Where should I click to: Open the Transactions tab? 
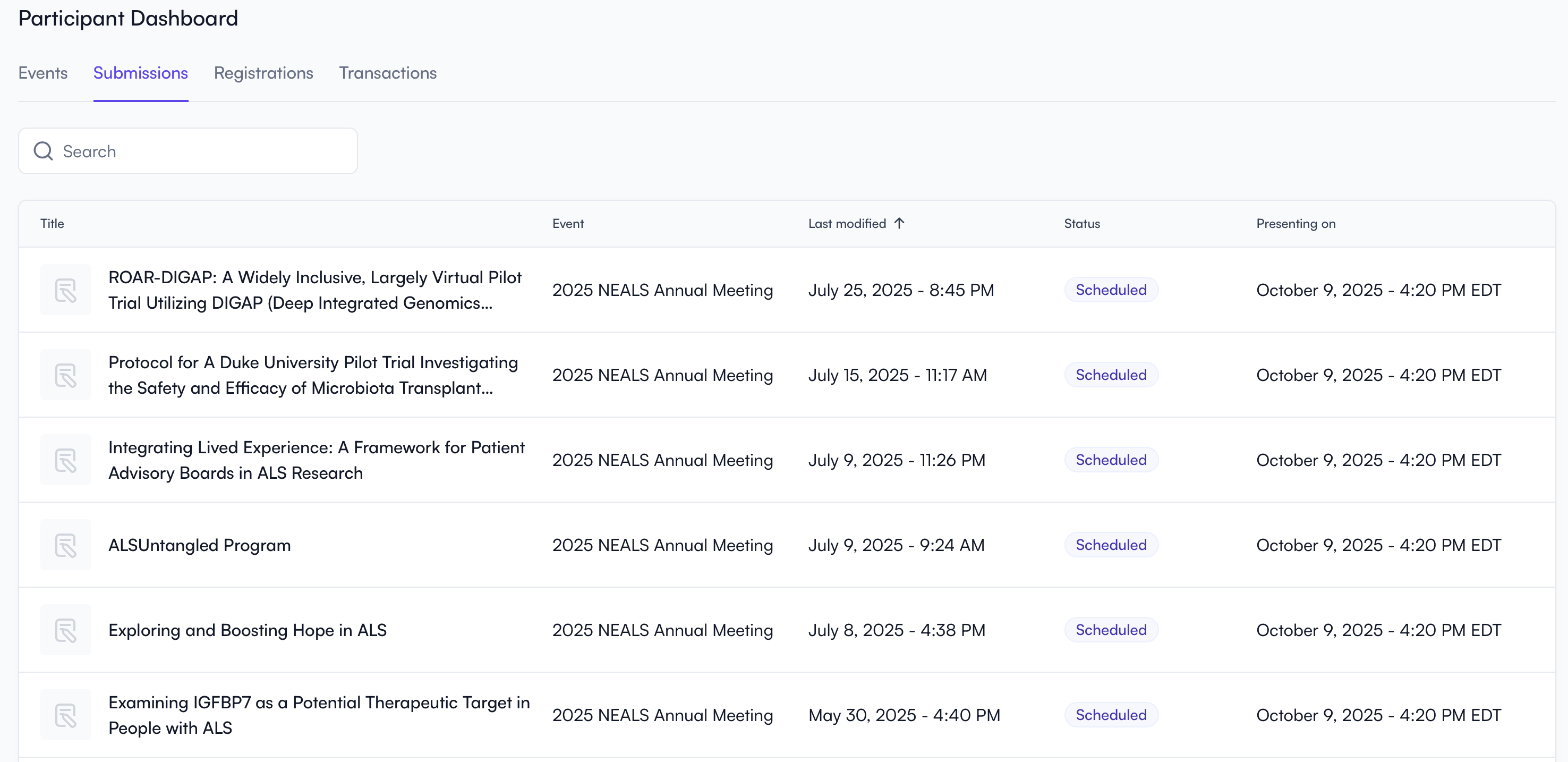[387, 73]
